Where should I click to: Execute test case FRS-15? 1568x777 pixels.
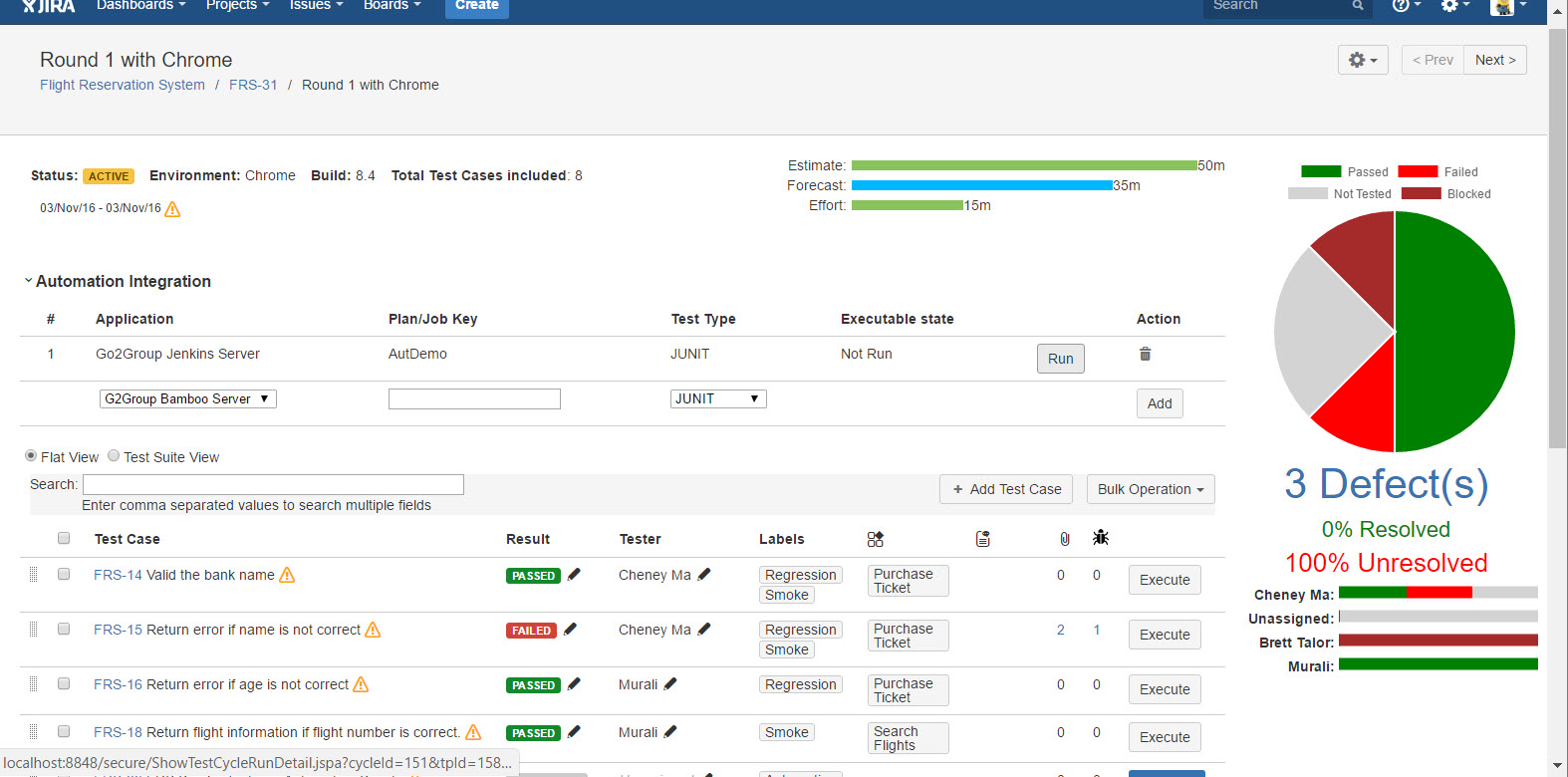tap(1165, 635)
